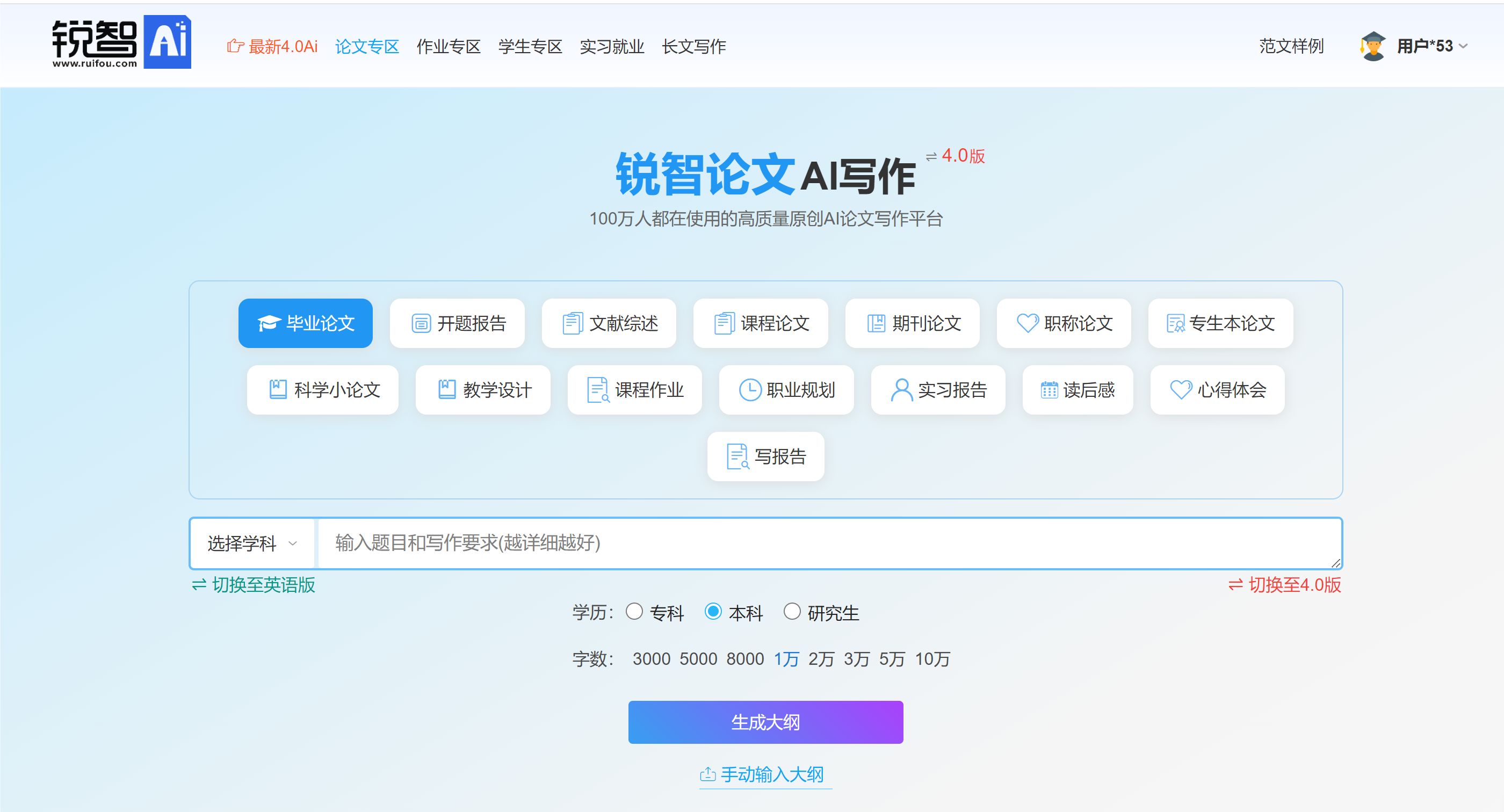
Task: Open the 手动输入大纲 link
Action: 765,774
